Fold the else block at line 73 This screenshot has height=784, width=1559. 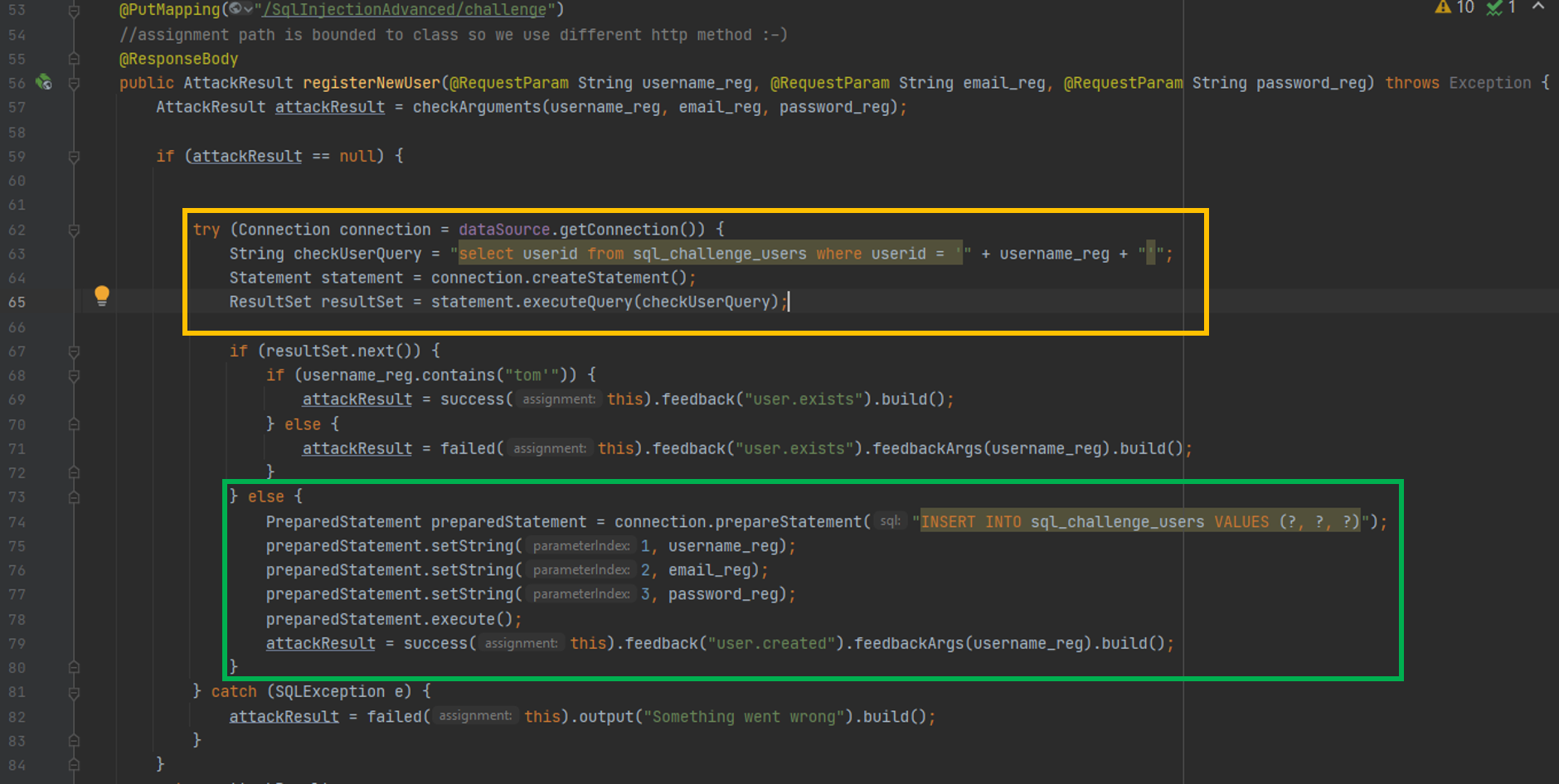pyautogui.click(x=74, y=497)
